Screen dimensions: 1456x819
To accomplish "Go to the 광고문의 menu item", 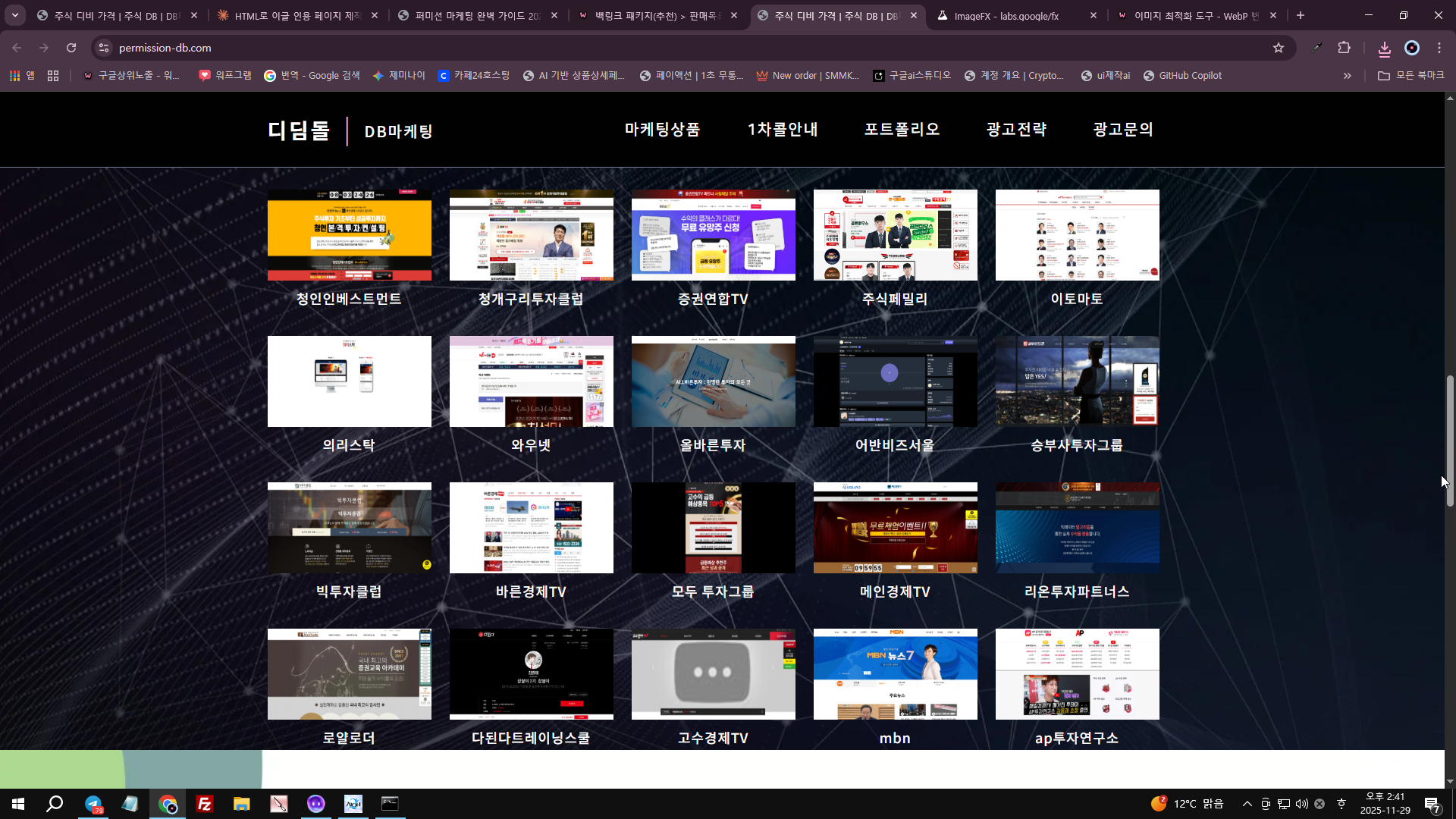I will click(1123, 130).
